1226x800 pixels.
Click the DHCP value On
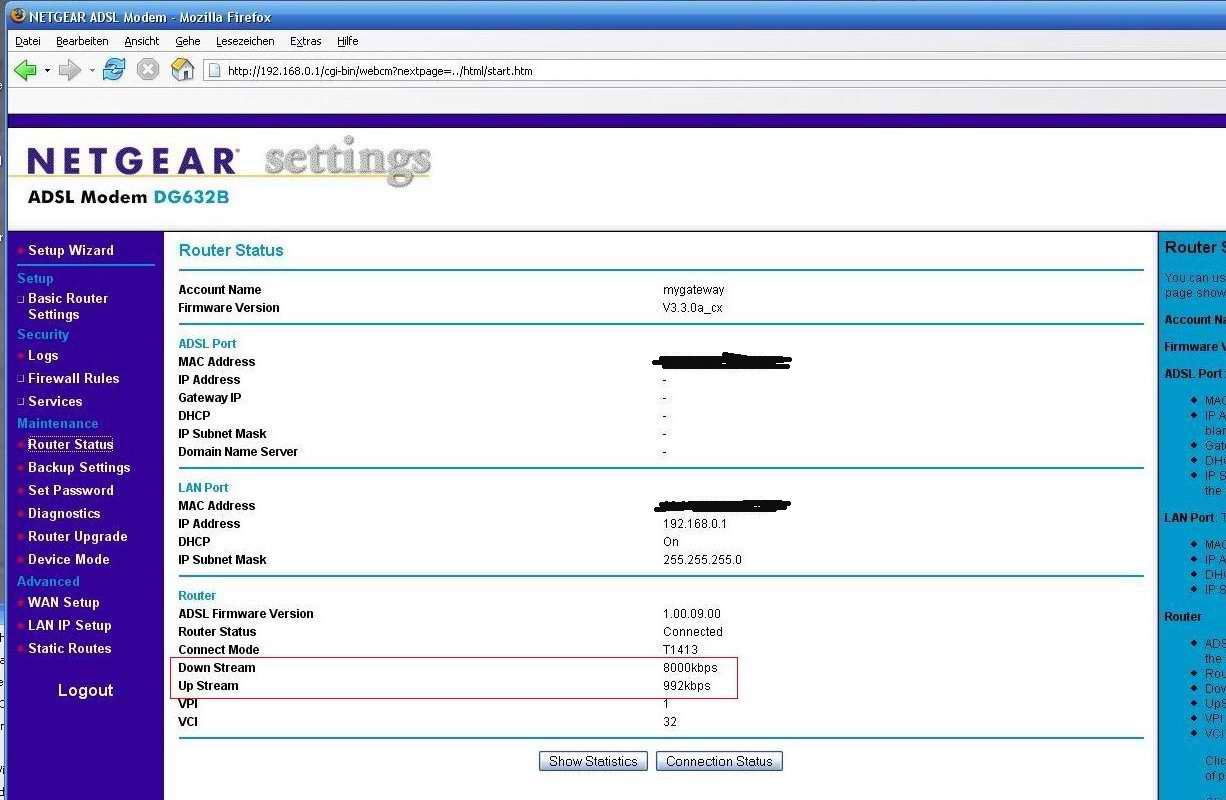pyautogui.click(x=671, y=542)
